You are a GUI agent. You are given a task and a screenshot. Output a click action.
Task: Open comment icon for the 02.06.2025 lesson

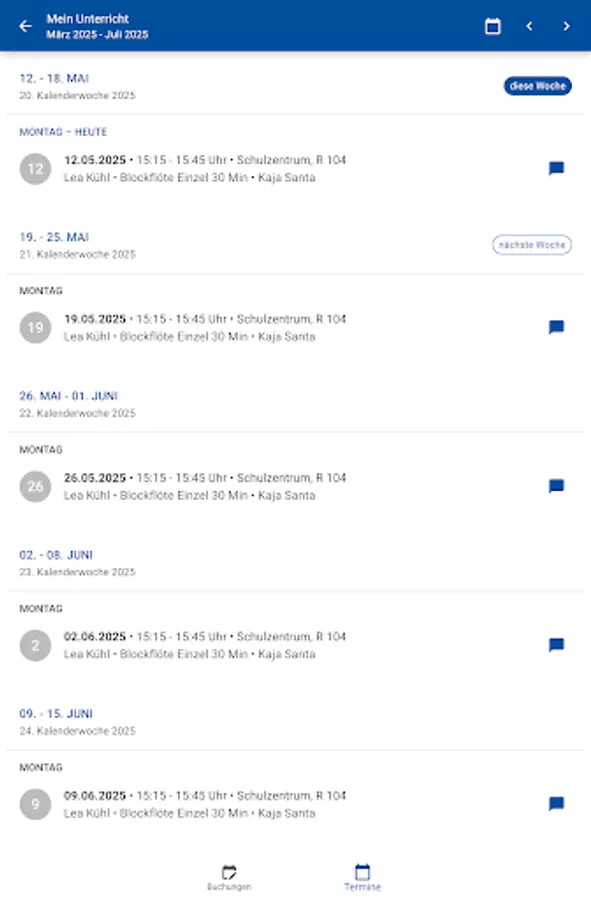pyautogui.click(x=556, y=644)
